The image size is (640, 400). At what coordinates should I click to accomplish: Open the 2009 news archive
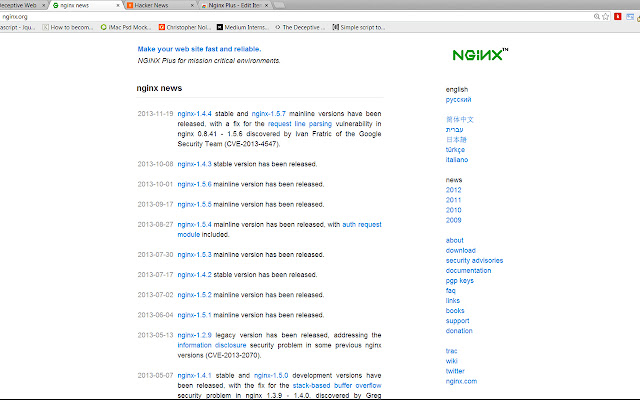(453, 220)
